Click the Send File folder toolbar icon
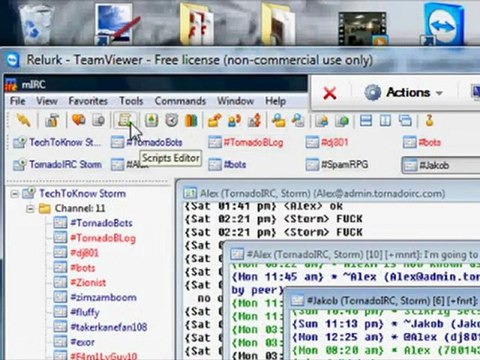Screen dimensions: 480x360 pyautogui.click(x=214, y=120)
